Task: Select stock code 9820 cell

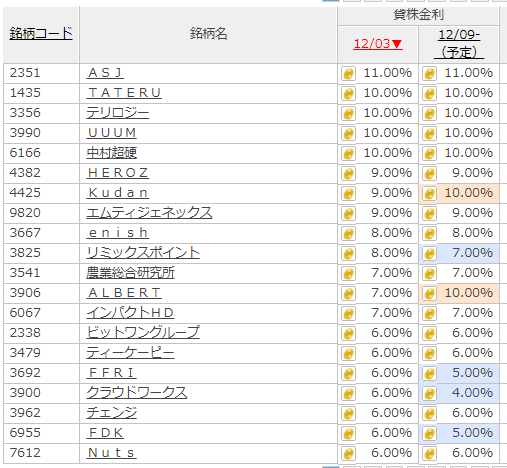Action: pos(41,213)
